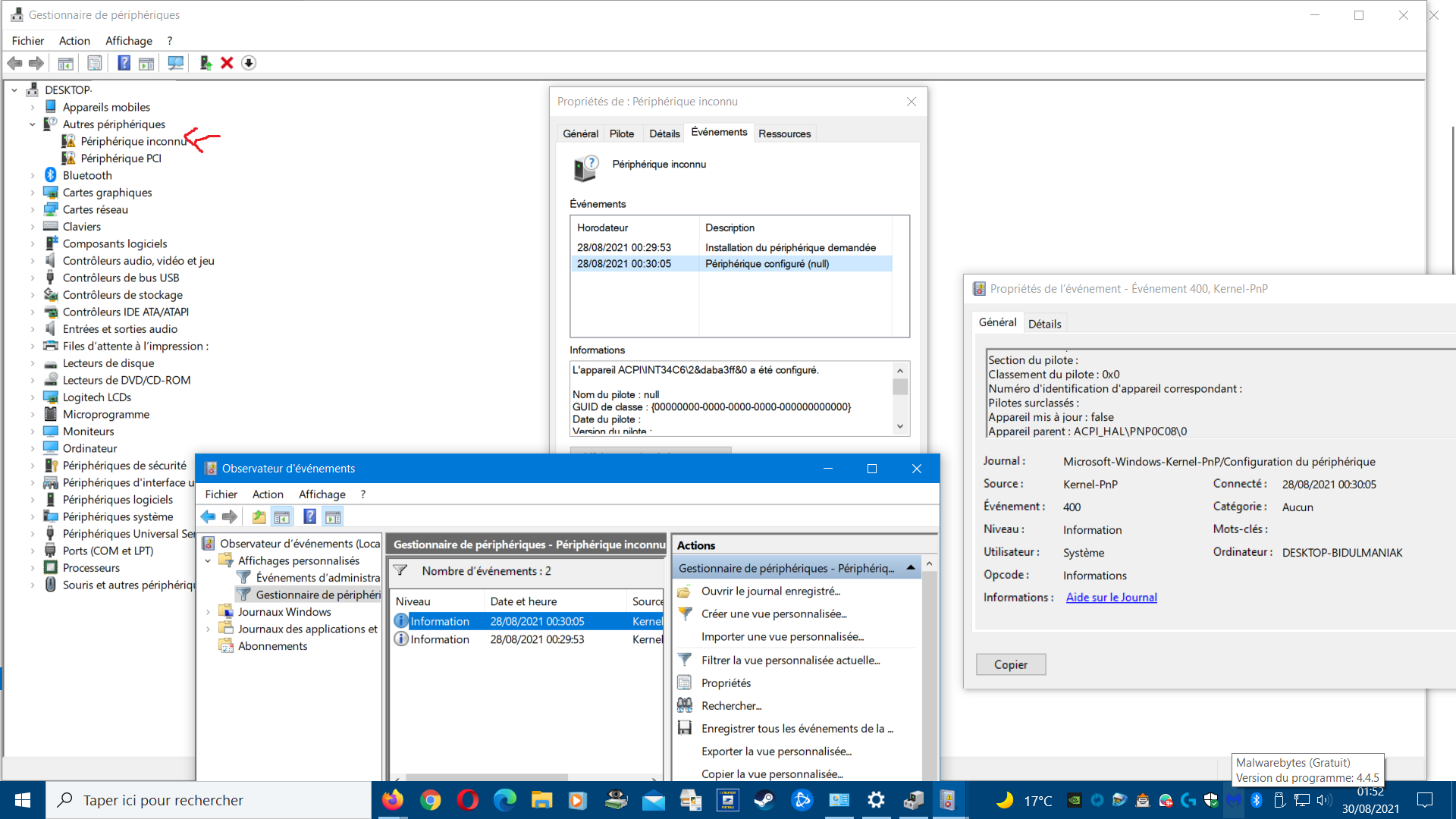Collapse Affichages personnalisés in event viewer
The width and height of the screenshot is (1456, 819).
pyautogui.click(x=208, y=561)
